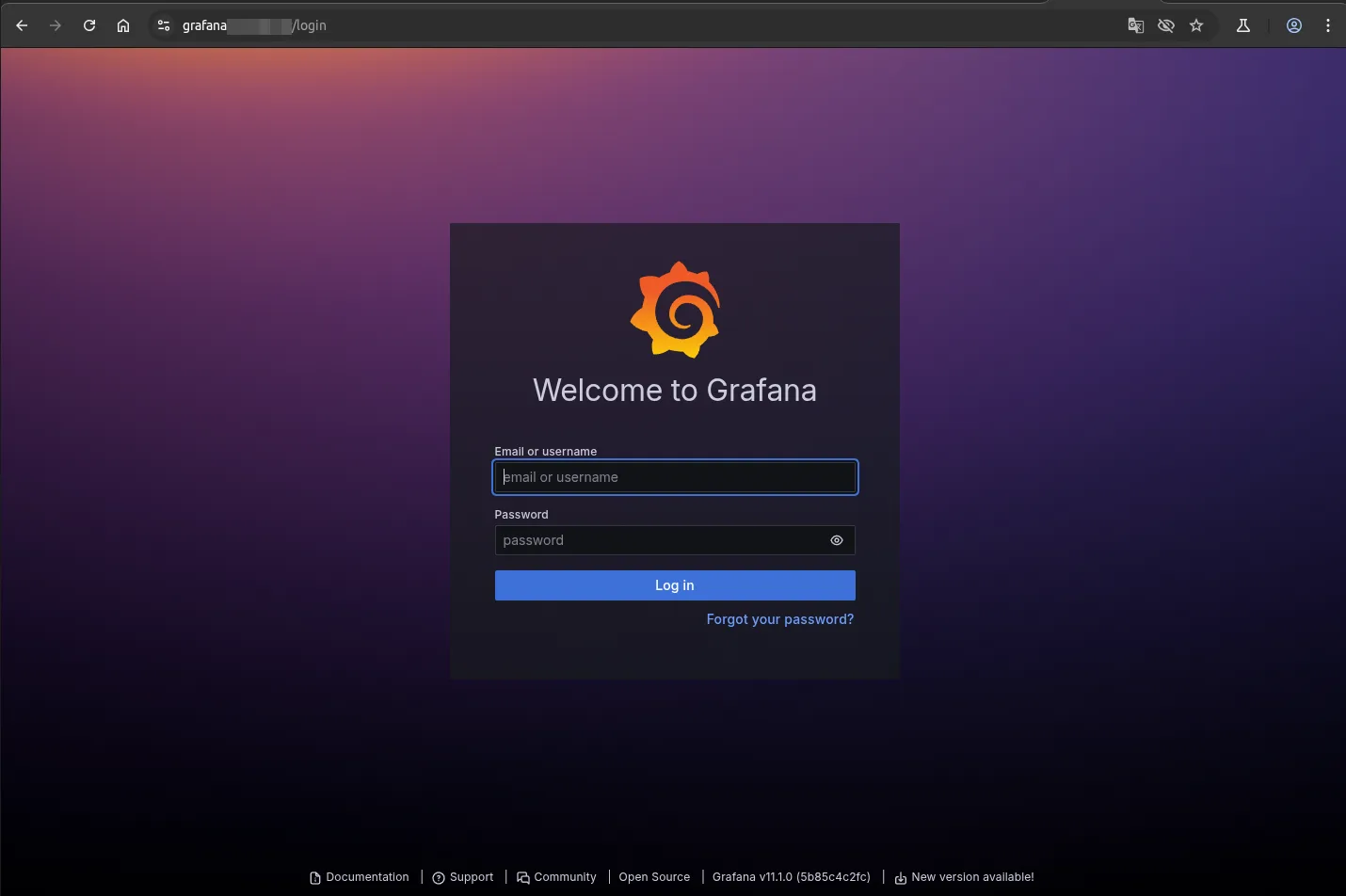Open the Open Source footer link
Screen dimensions: 1346x896
[654, 877]
